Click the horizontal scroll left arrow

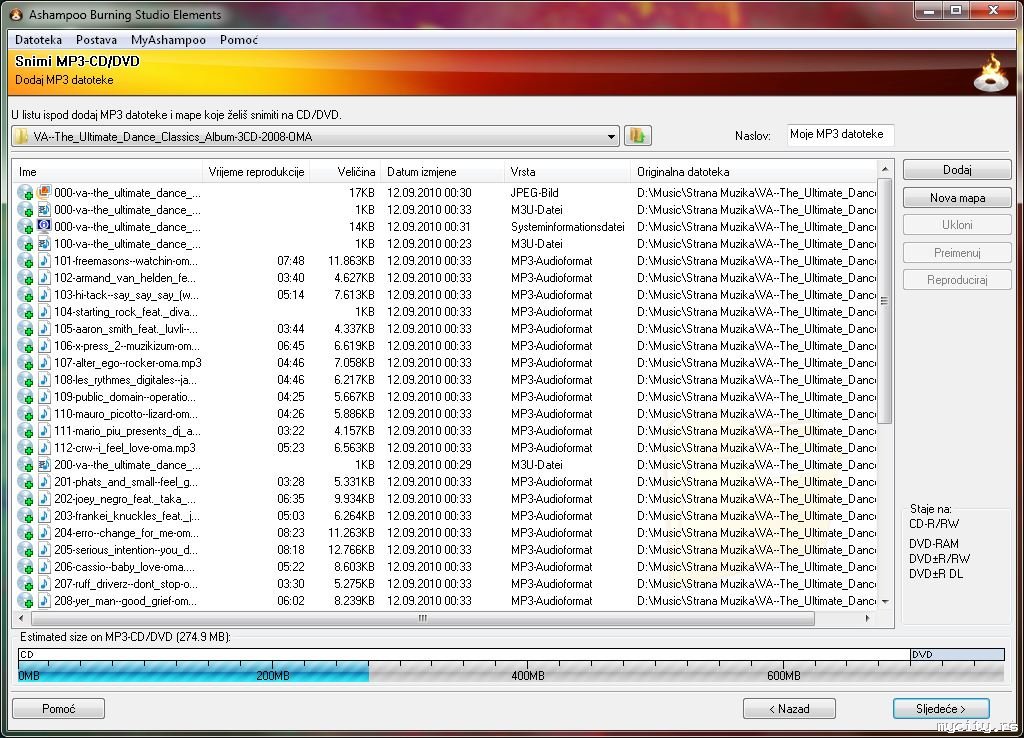pos(22,618)
